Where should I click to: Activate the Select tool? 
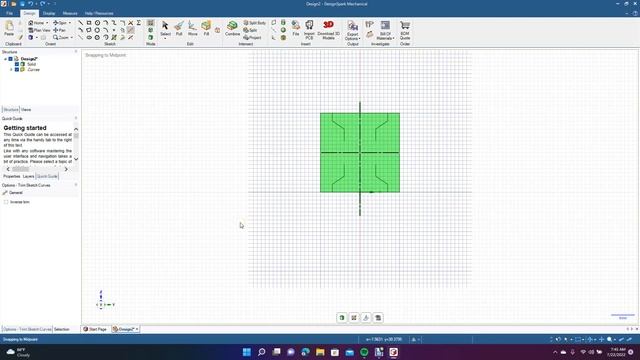[165, 27]
